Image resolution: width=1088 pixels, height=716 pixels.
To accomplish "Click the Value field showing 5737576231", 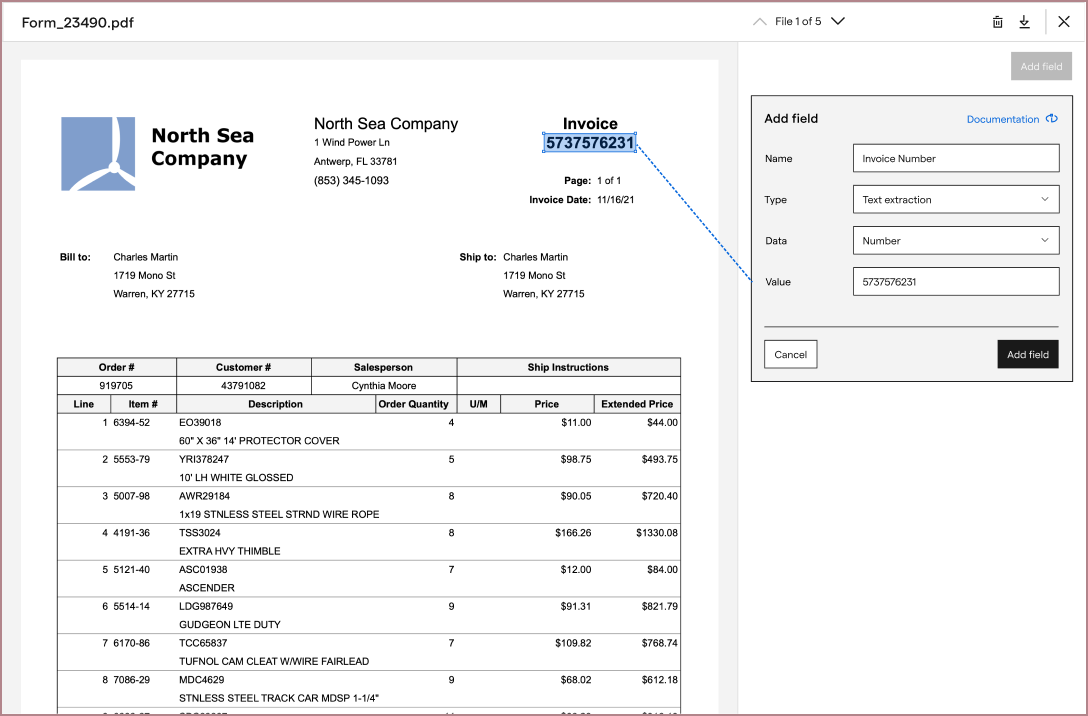I will (955, 282).
